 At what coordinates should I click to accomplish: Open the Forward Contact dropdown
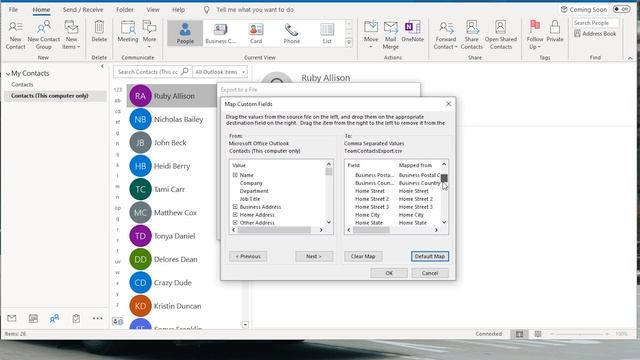coord(445,35)
